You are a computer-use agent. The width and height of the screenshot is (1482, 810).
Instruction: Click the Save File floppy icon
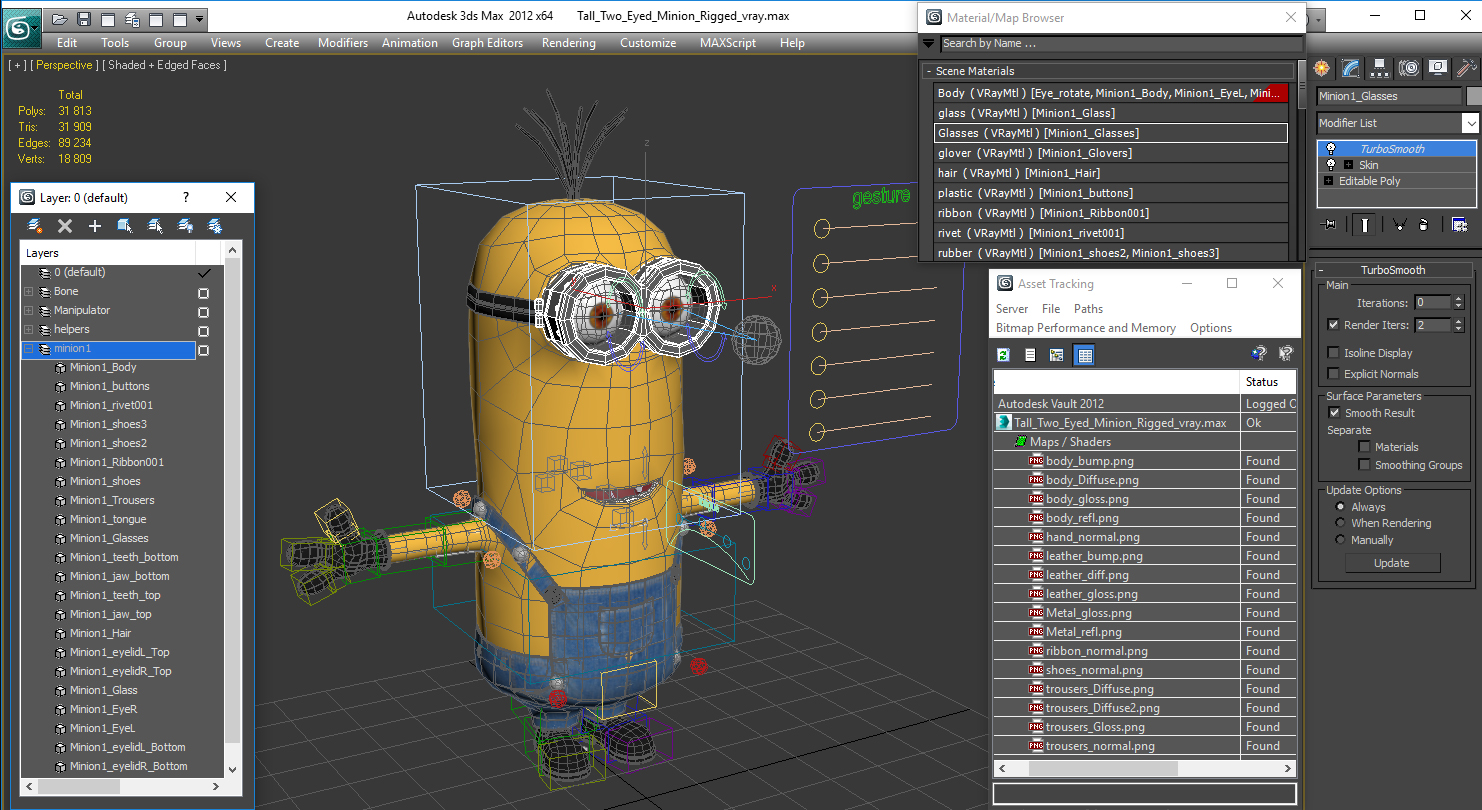[84, 19]
